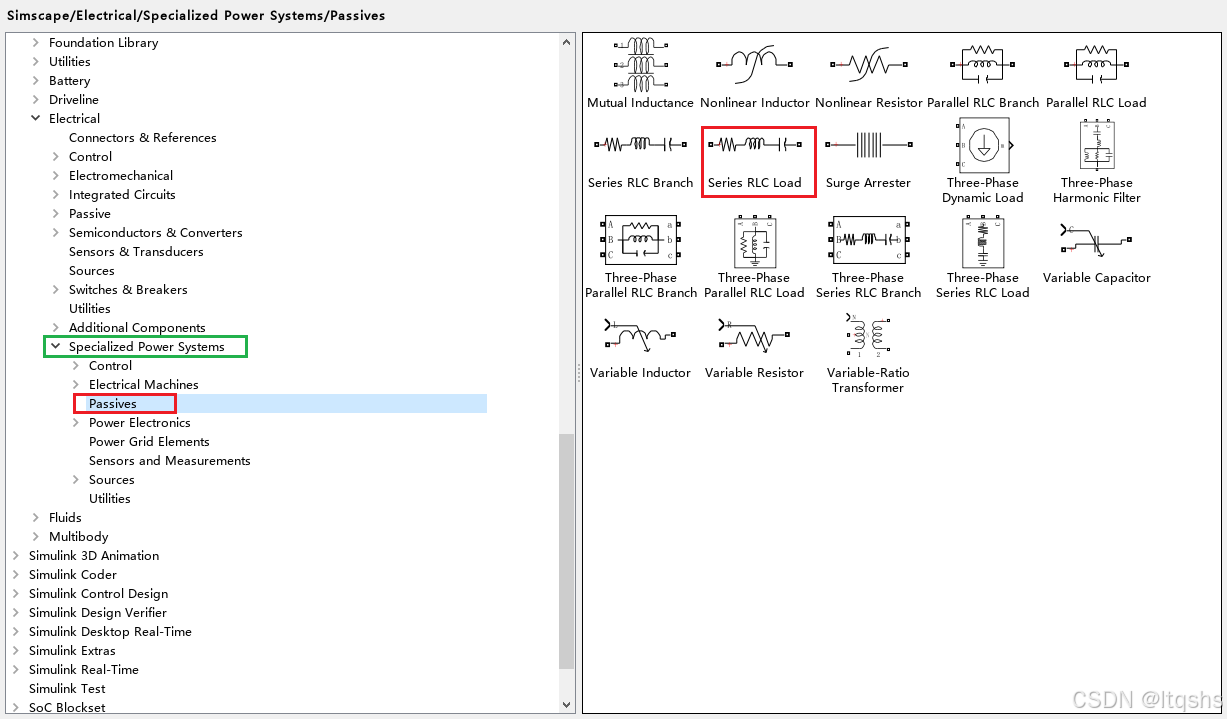
Task: Select Integrated Circuits in the tree
Action: tap(122, 195)
